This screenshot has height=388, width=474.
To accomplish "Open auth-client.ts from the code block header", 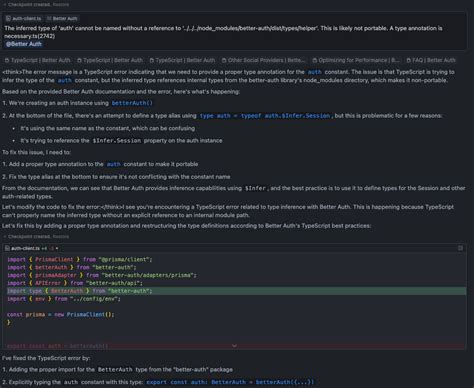I will coord(25,248).
